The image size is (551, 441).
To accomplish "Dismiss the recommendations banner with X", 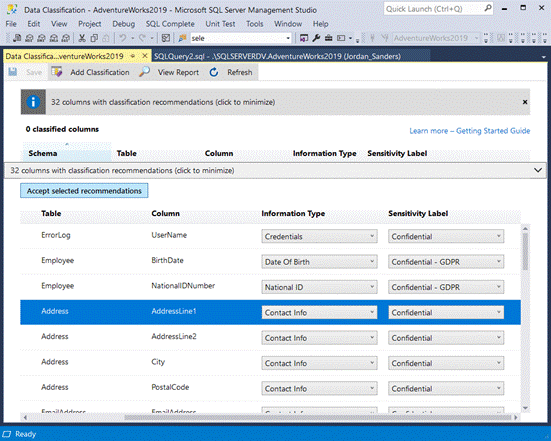I will [525, 102].
